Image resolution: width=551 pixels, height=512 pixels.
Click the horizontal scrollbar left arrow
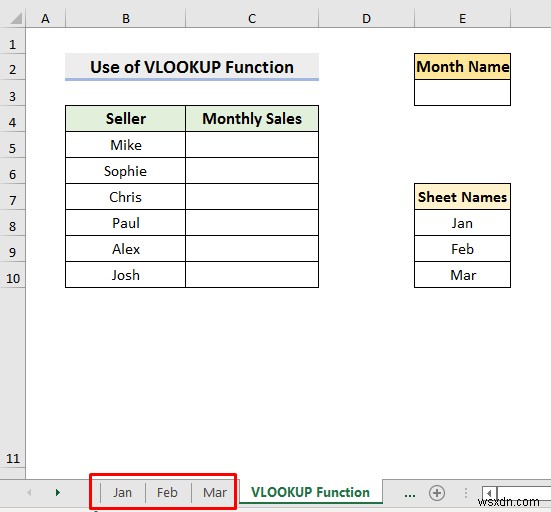(489, 493)
